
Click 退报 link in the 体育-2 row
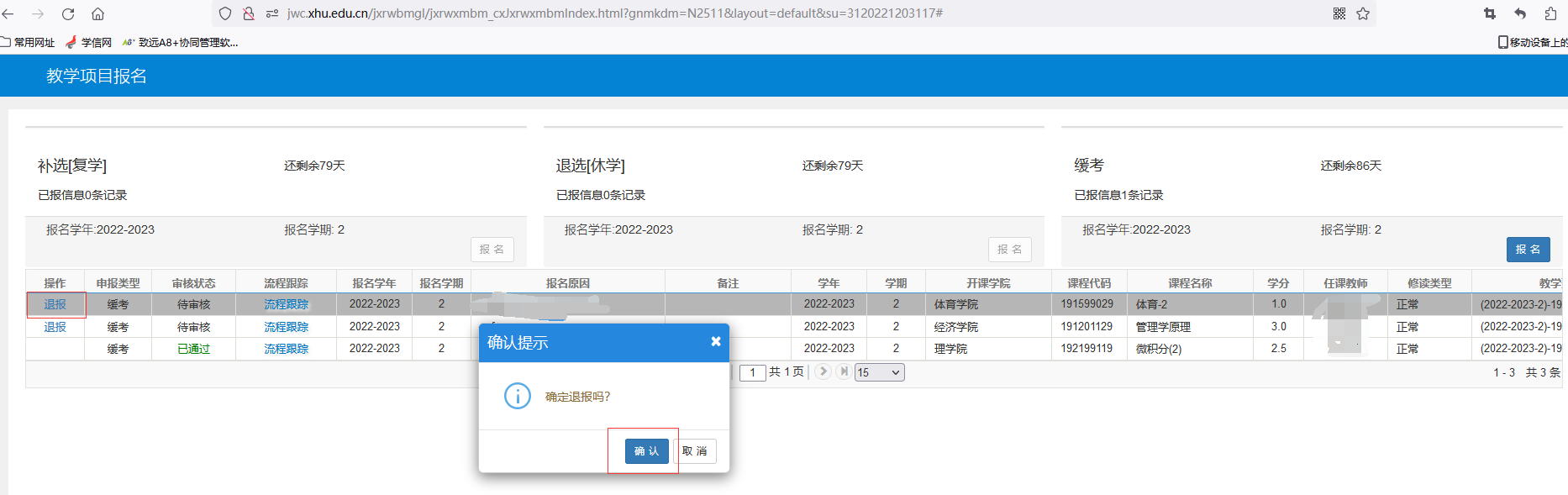tap(55, 304)
